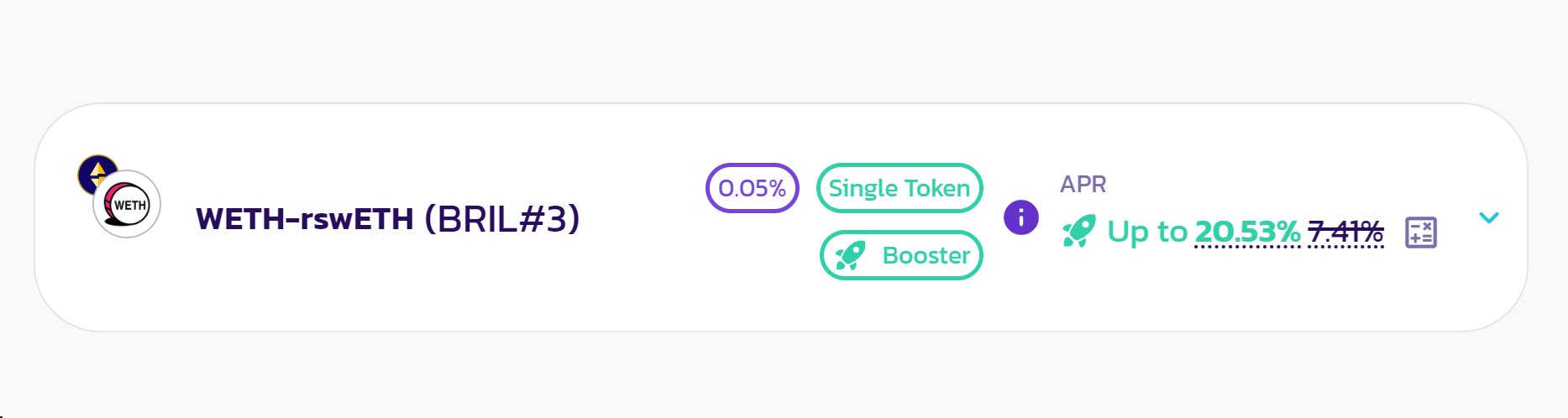Click the (BRIL#3) label

[x=501, y=219]
